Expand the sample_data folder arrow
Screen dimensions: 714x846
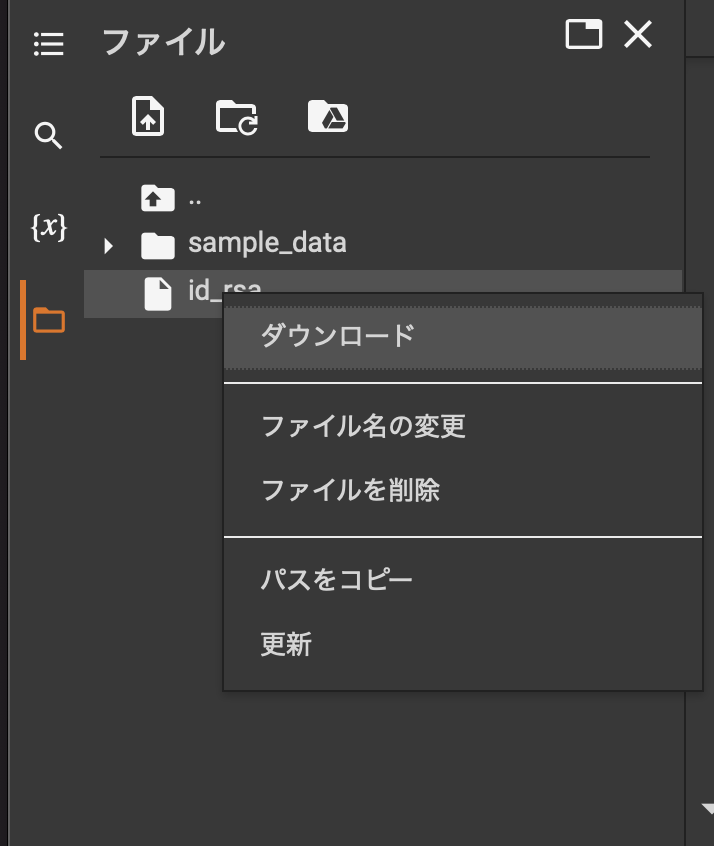click(109, 245)
